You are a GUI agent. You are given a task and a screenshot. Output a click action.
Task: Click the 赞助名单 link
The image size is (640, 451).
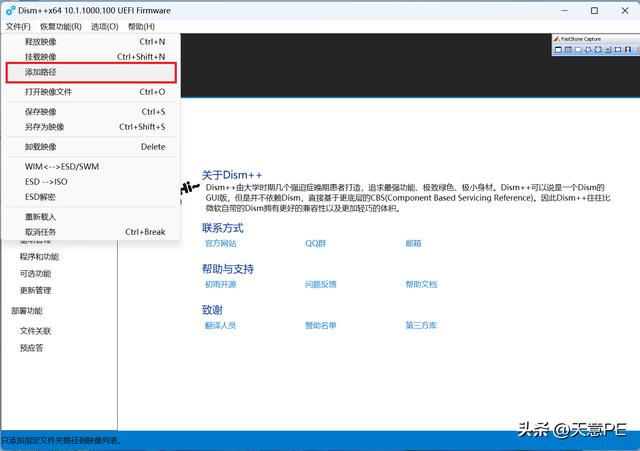point(320,326)
